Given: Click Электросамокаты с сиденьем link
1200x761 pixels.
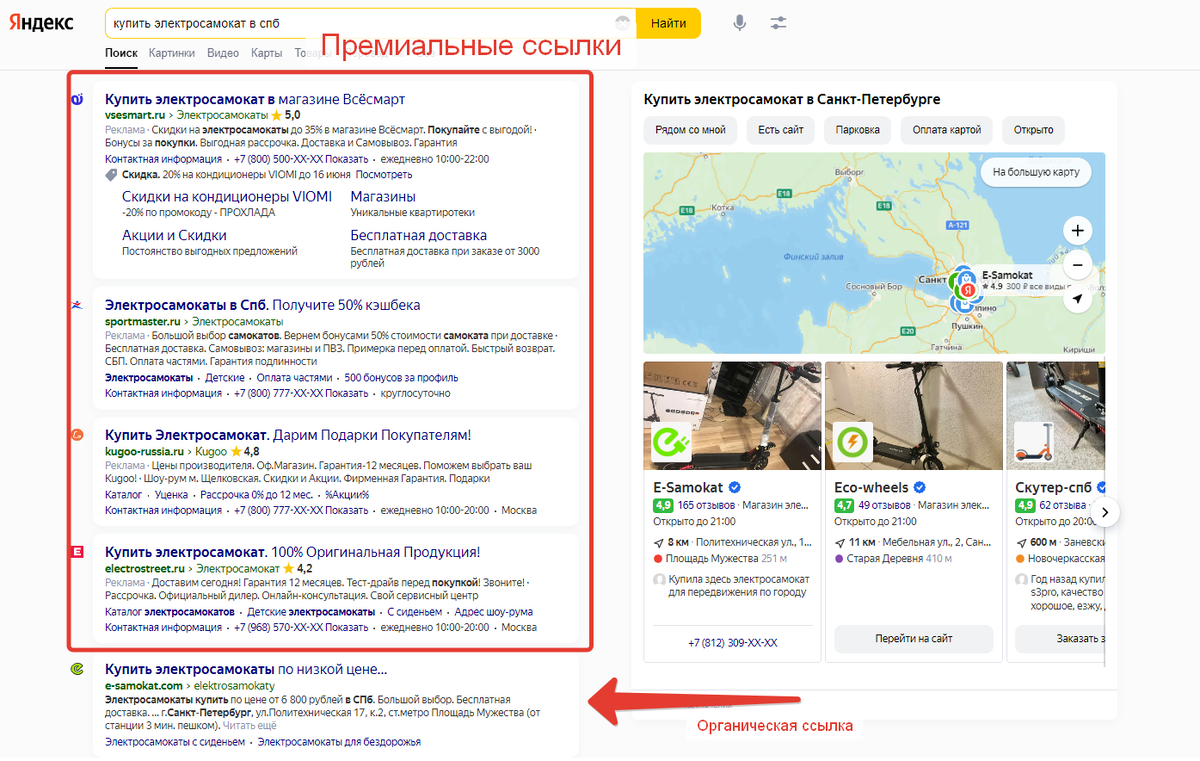Looking at the screenshot, I should [x=175, y=742].
